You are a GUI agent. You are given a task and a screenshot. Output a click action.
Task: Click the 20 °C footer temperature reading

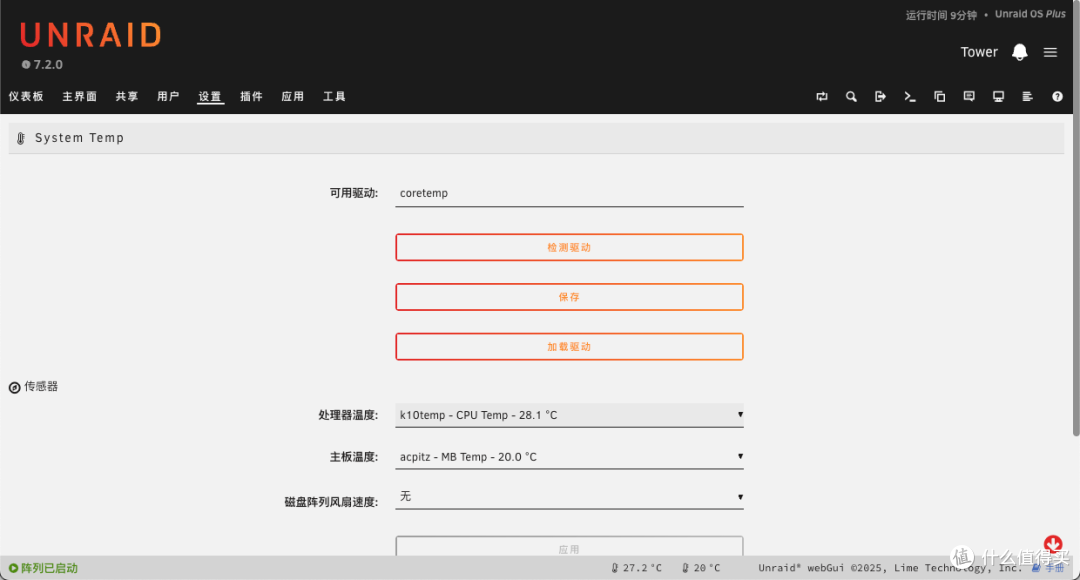pyautogui.click(x=701, y=568)
